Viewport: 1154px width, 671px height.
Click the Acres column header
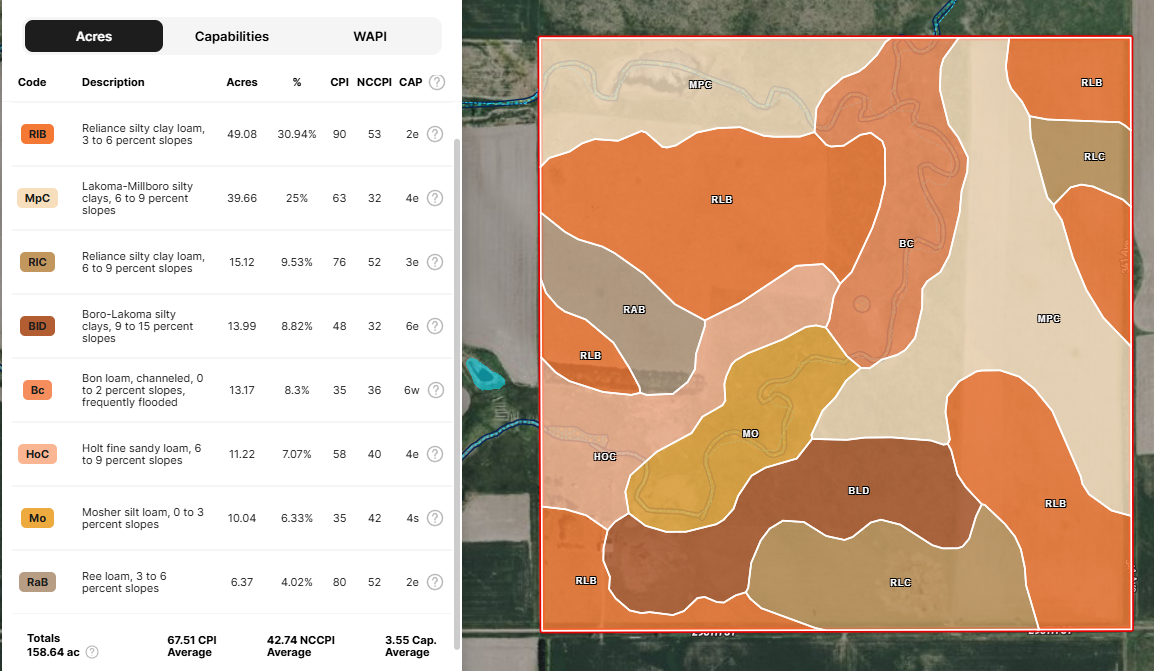coord(242,82)
